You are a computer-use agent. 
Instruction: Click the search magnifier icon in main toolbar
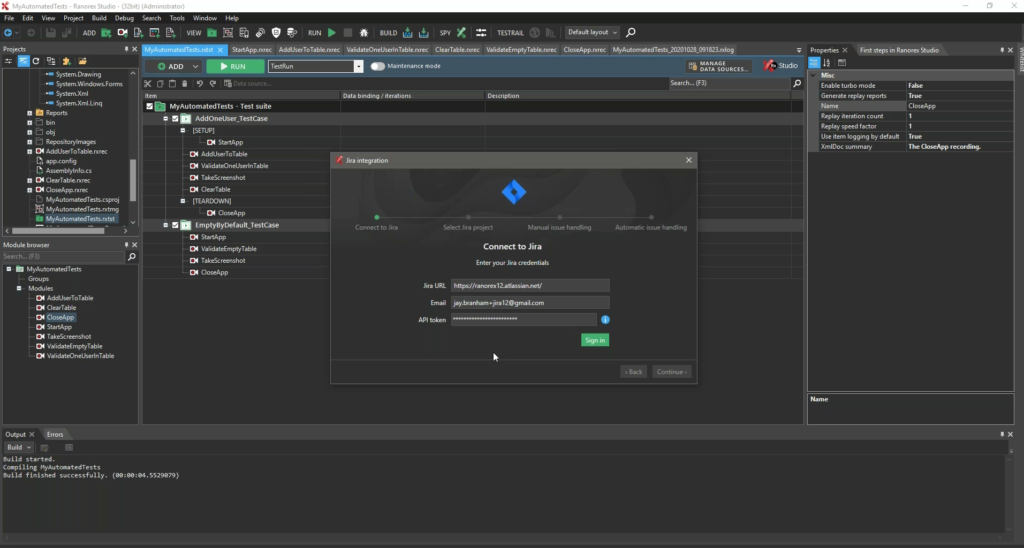(630, 32)
